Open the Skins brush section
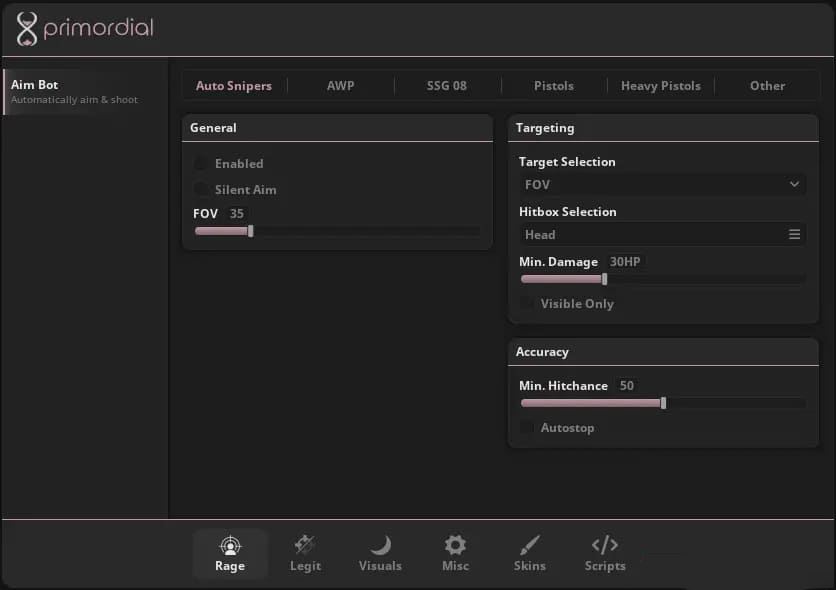This screenshot has height=590, width=836. 529,554
